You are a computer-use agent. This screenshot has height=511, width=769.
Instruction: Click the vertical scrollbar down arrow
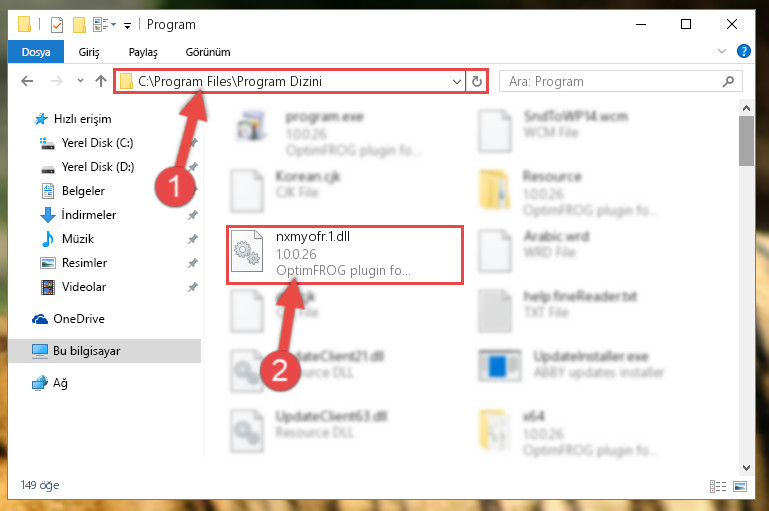tap(746, 468)
